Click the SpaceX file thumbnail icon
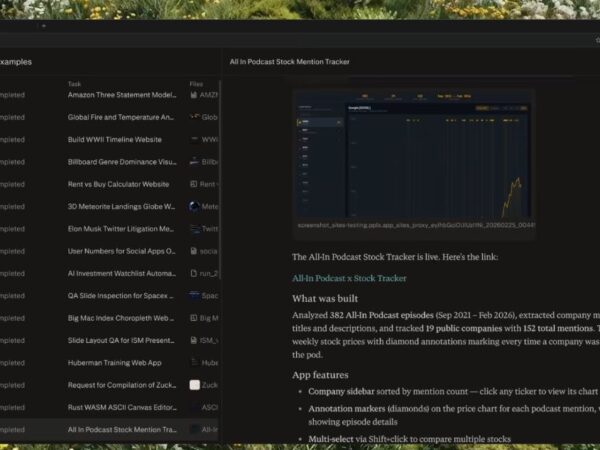This screenshot has width=600, height=450. click(194, 295)
